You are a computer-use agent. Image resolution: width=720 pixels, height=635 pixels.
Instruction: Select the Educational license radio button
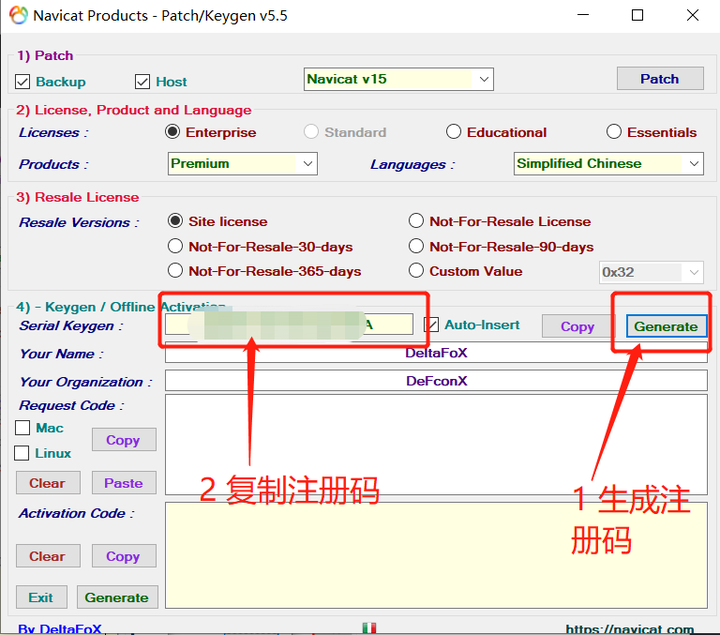point(453,132)
